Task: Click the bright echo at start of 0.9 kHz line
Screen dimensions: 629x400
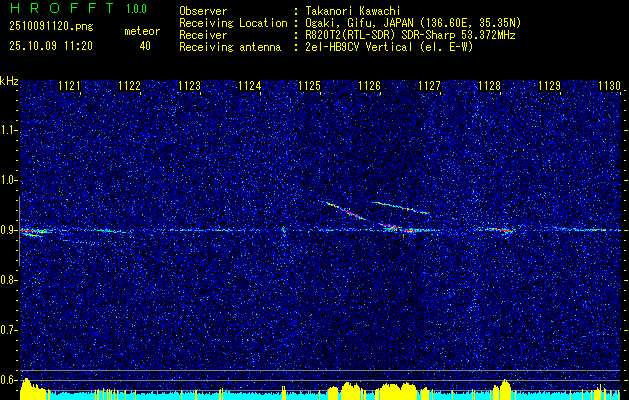Action: [33, 232]
